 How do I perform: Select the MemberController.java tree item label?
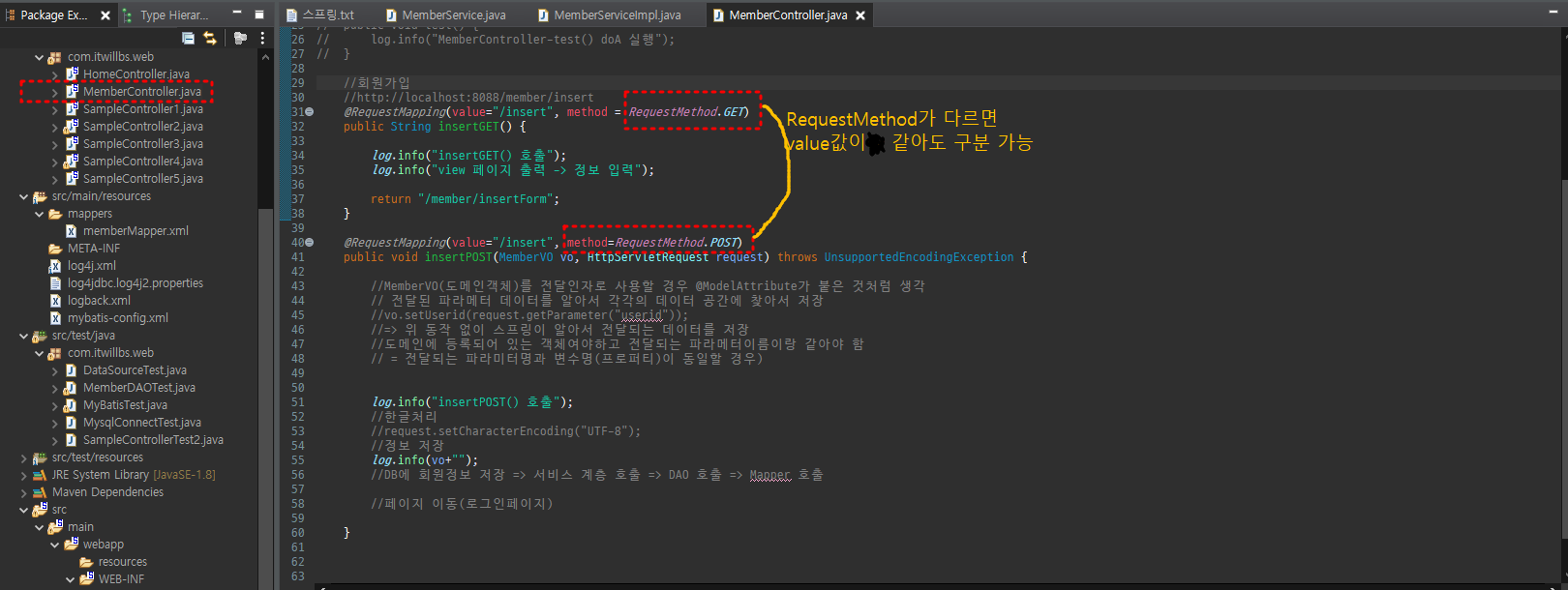(x=142, y=92)
